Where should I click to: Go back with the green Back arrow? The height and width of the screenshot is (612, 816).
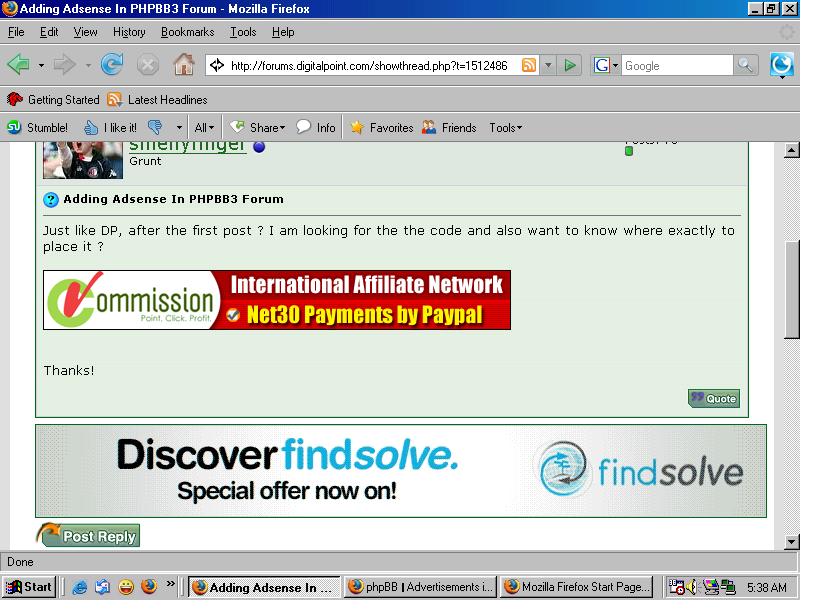coord(19,65)
